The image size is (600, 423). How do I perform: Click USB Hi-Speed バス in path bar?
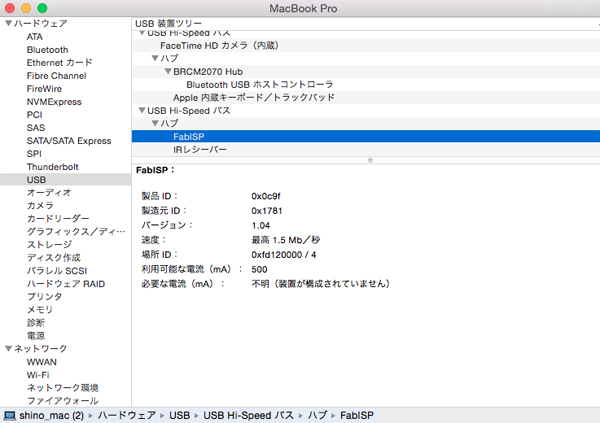tap(248, 415)
